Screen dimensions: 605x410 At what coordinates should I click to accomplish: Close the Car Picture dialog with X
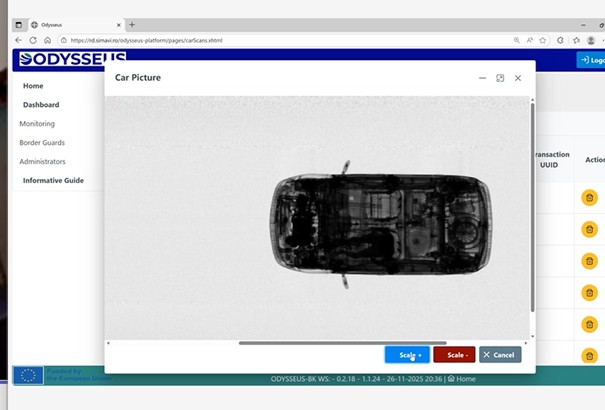[x=518, y=78]
